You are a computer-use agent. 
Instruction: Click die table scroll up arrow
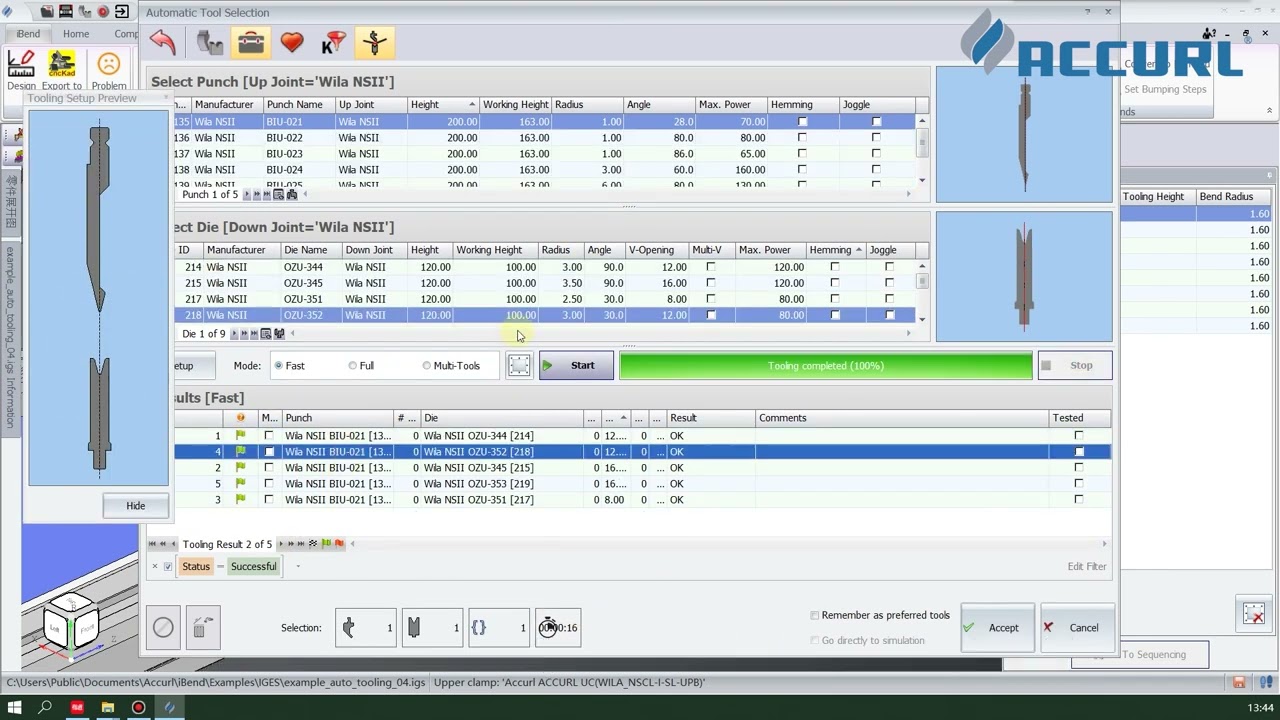(922, 267)
